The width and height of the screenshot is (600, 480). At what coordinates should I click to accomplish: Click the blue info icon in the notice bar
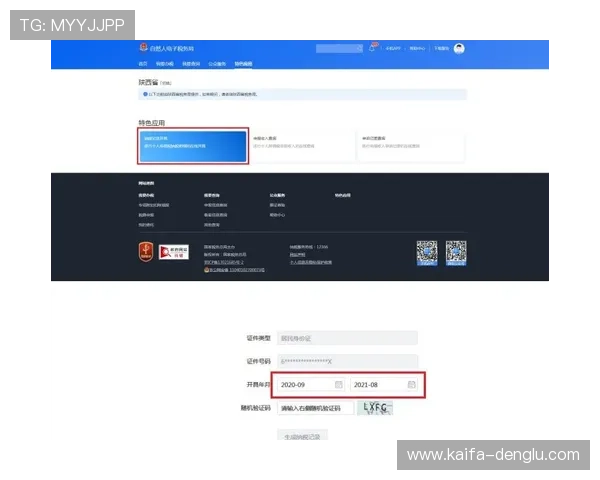pos(145,94)
